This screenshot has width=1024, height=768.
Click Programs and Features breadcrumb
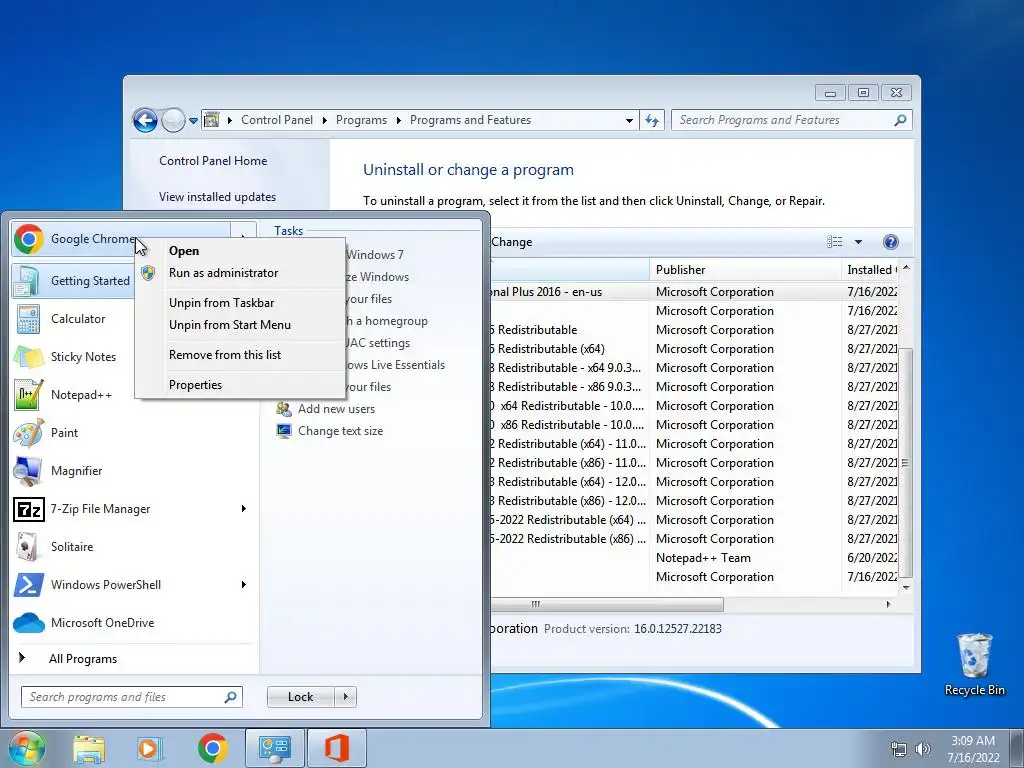pos(470,120)
